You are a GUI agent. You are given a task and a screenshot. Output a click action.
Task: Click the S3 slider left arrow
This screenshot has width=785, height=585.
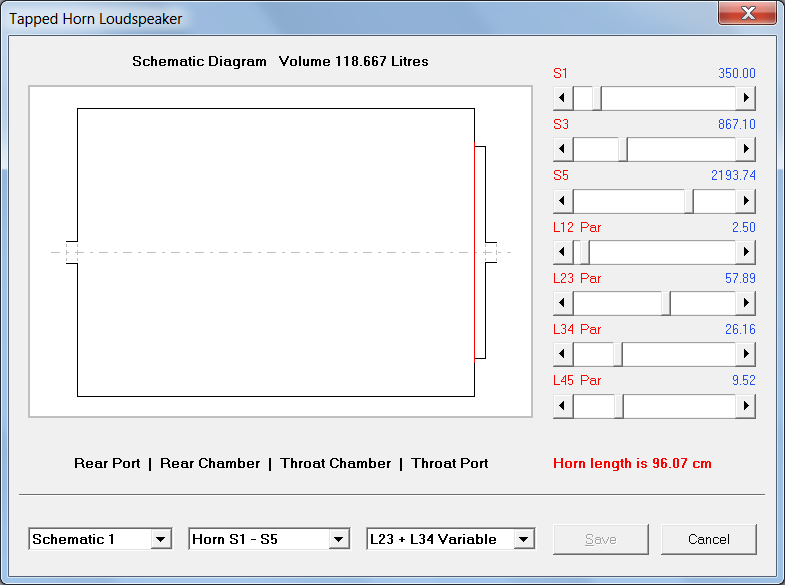(563, 149)
